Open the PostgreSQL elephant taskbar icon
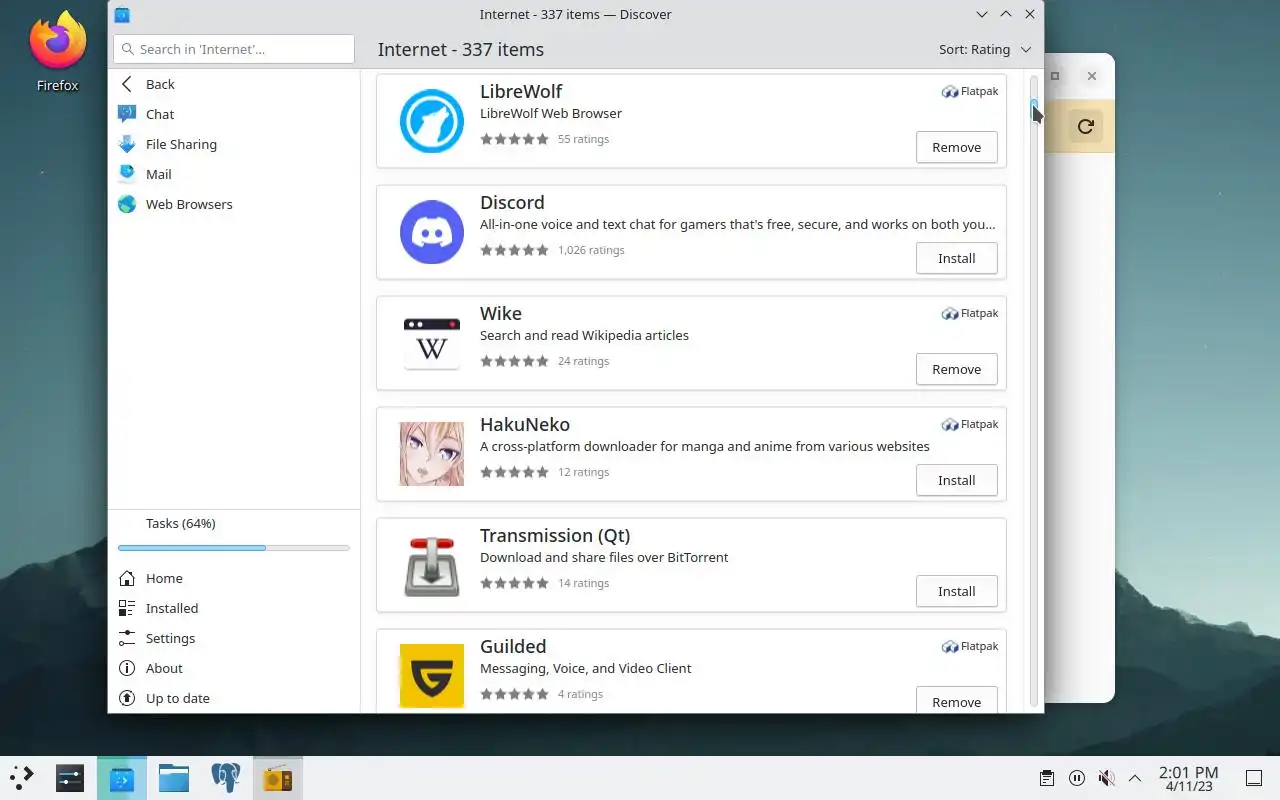The height and width of the screenshot is (800, 1280). coord(226,778)
